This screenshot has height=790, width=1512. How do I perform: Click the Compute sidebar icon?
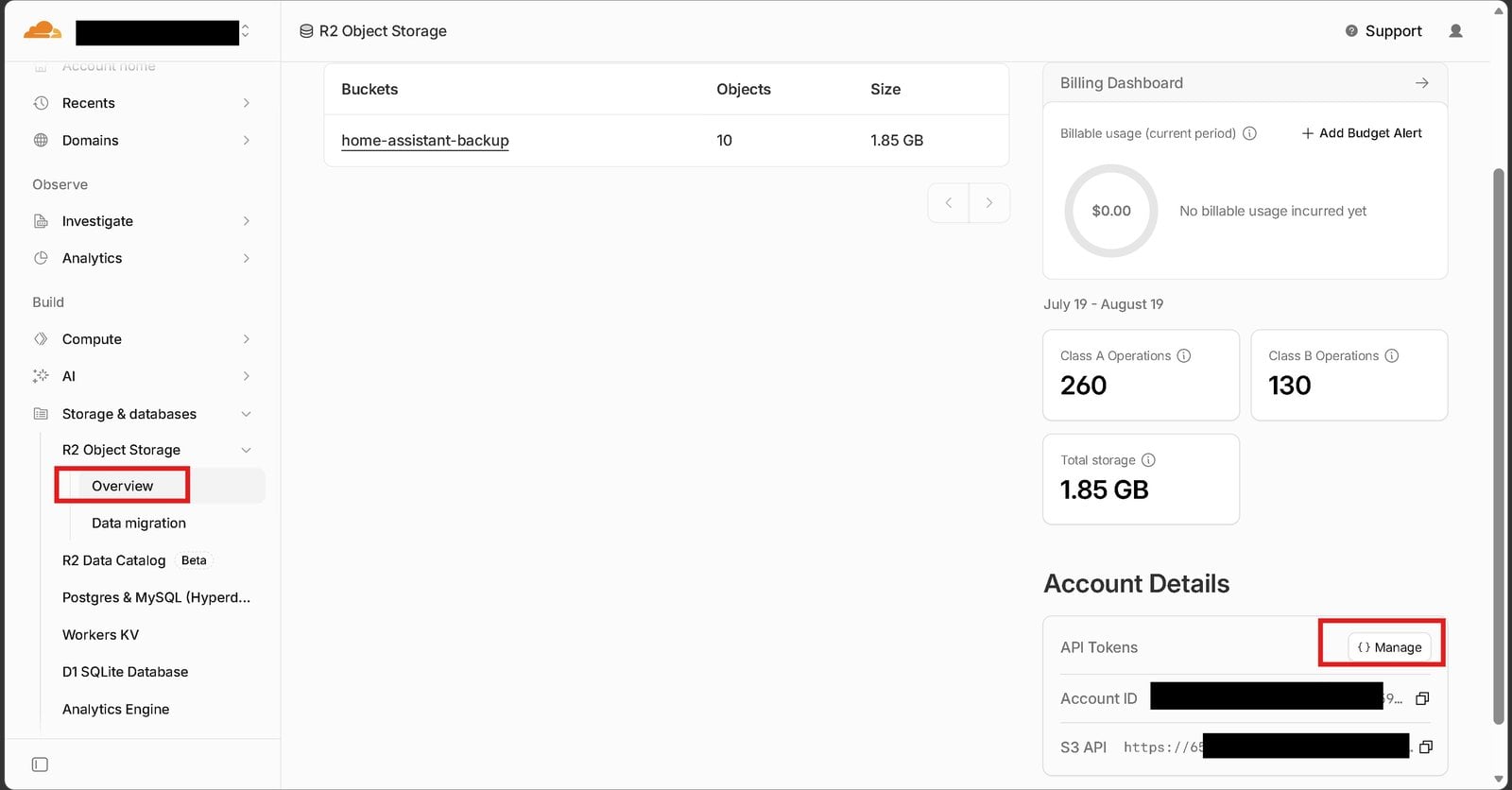tap(41, 339)
